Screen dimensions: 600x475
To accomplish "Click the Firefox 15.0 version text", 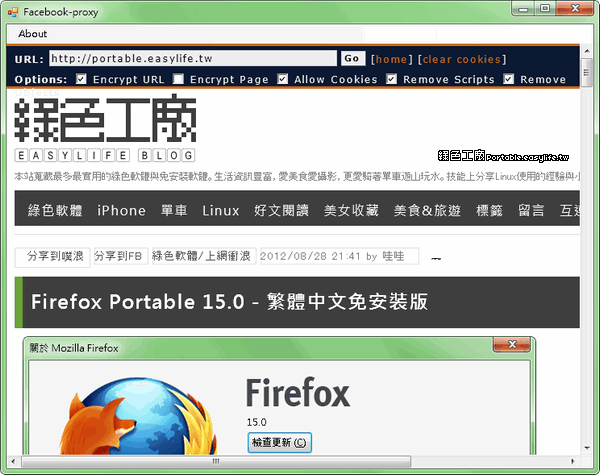I will pos(256,422).
